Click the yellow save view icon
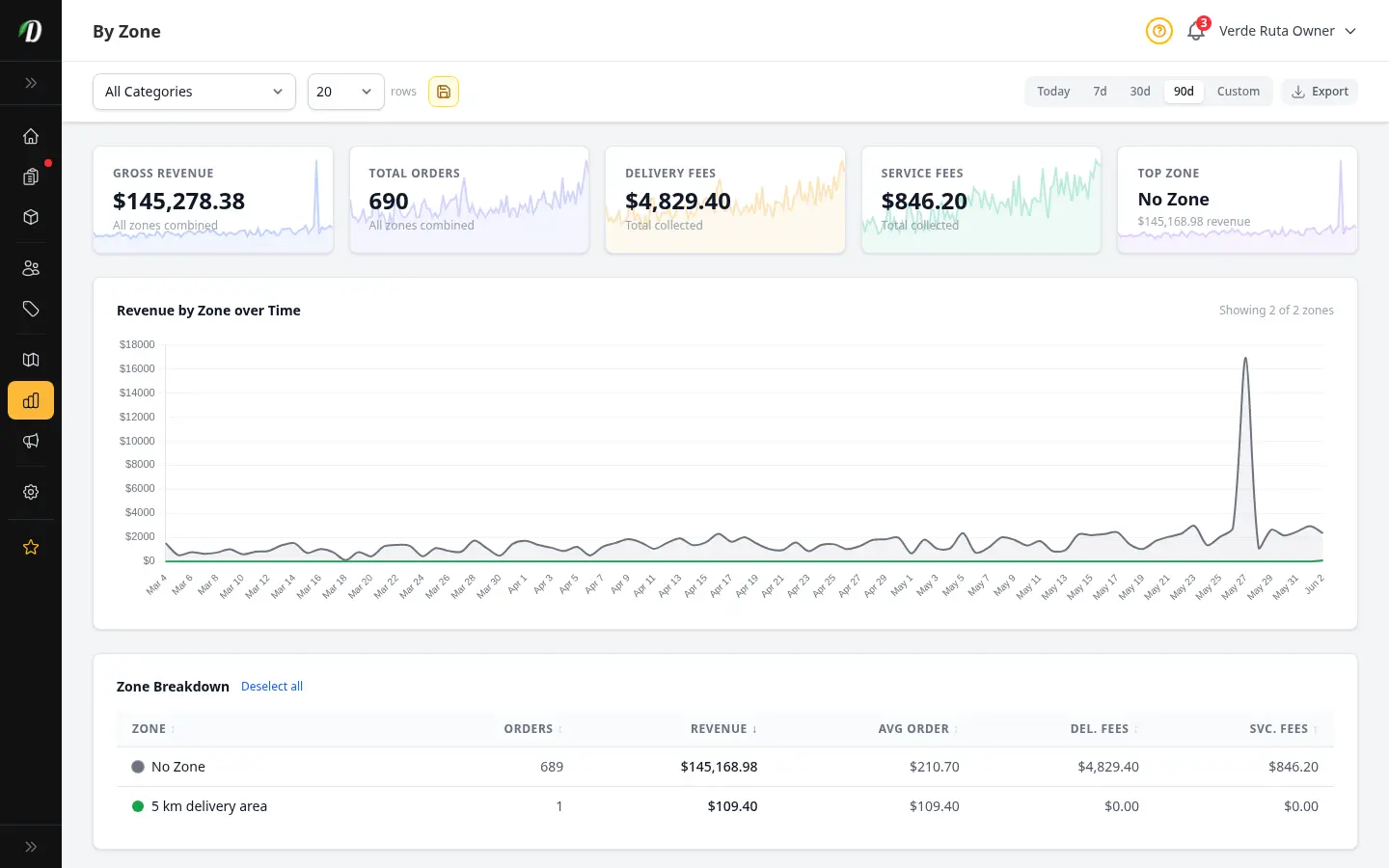 pos(444,92)
